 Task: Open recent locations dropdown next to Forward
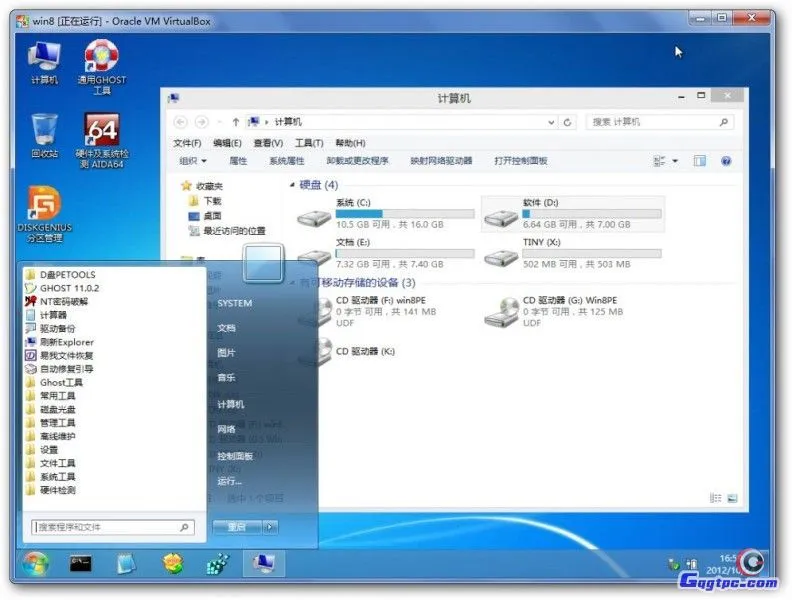click(x=219, y=122)
